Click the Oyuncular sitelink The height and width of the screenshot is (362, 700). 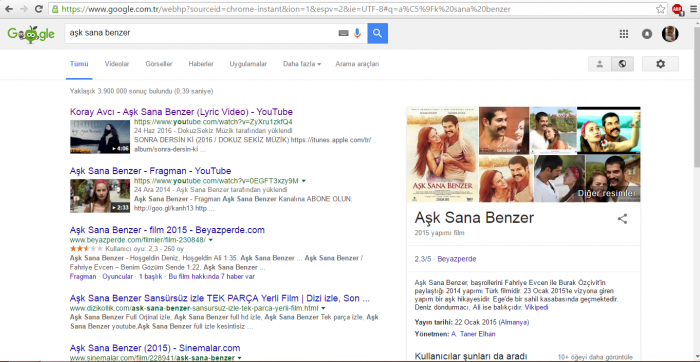pyautogui.click(x=117, y=277)
